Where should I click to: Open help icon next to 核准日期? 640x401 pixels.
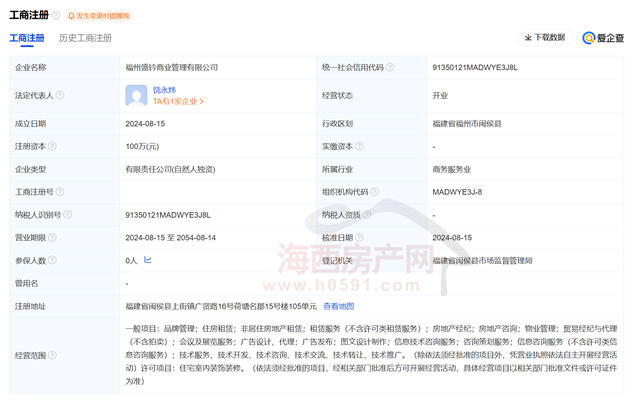(x=359, y=237)
